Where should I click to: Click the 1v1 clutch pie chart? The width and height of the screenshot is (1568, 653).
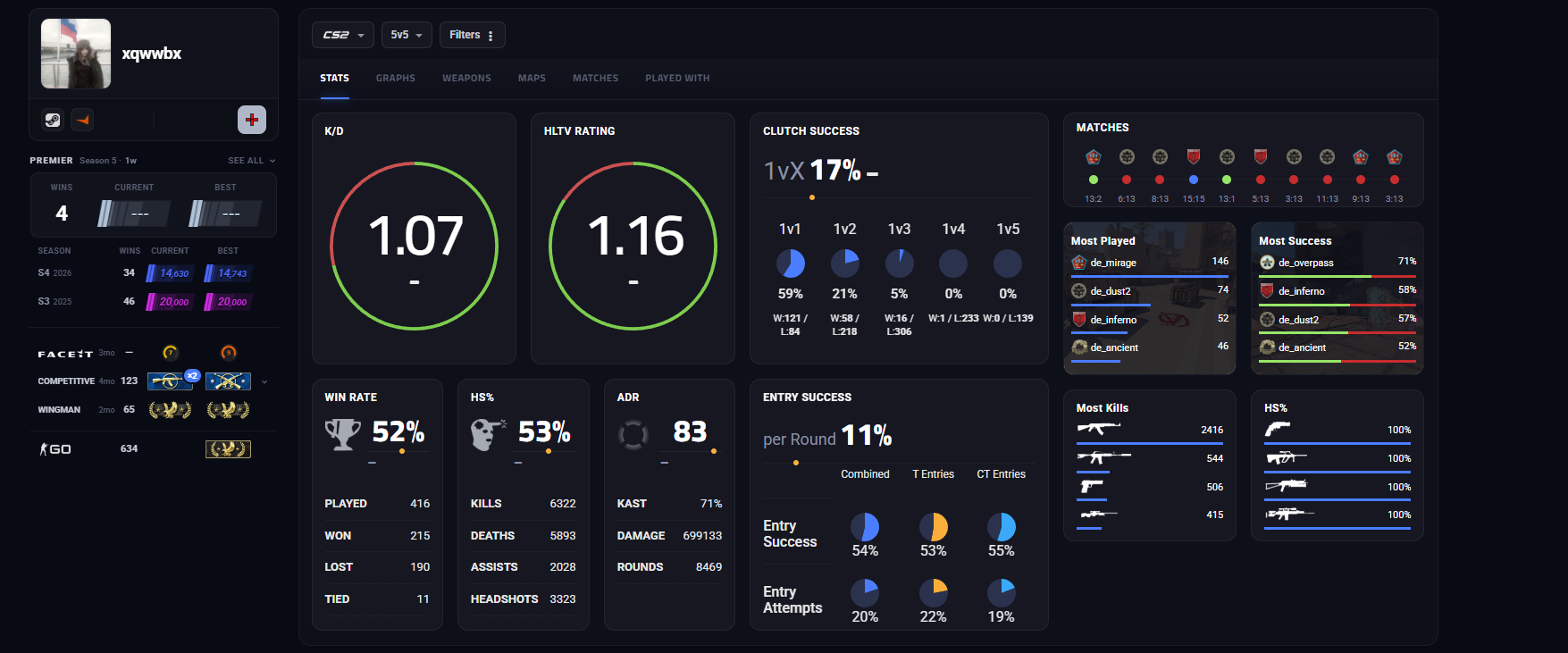coord(791,264)
